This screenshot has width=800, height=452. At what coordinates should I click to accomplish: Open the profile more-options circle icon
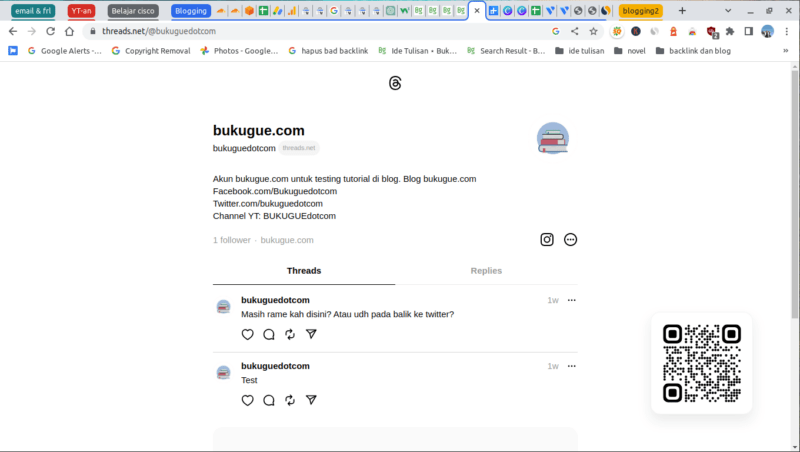pyautogui.click(x=570, y=239)
